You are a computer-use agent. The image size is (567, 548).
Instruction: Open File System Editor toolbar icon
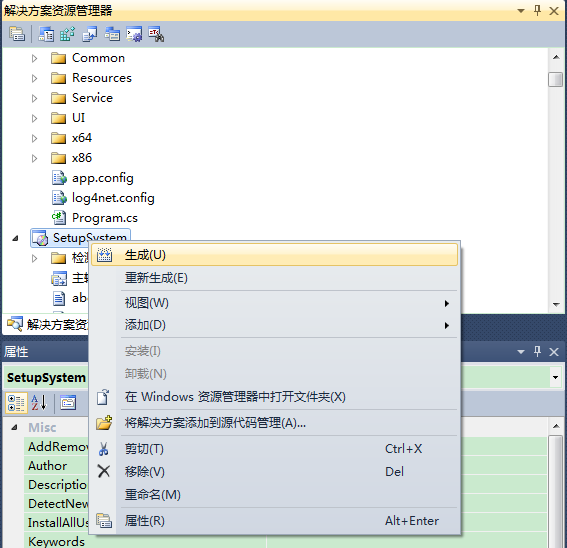click(x=46, y=34)
